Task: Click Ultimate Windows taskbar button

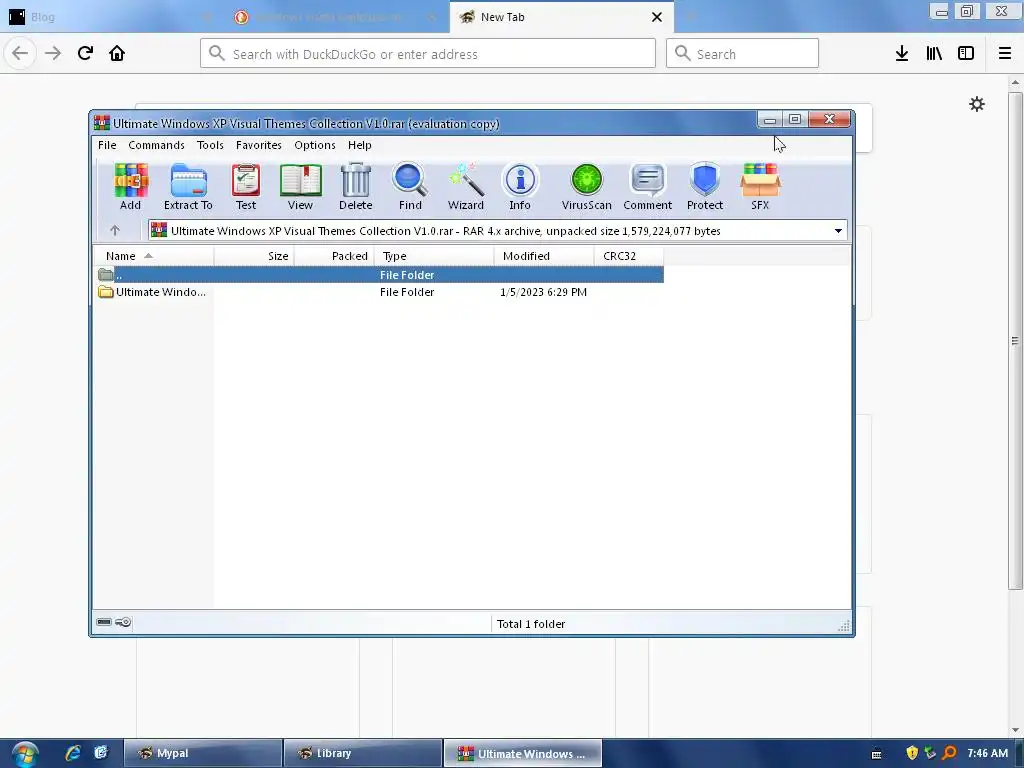Action: tap(522, 753)
